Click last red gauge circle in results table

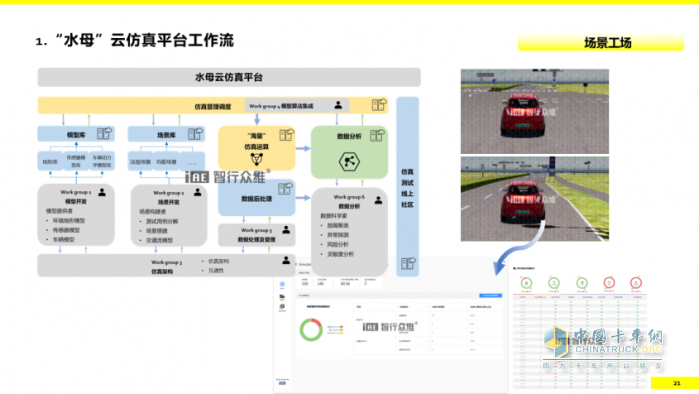tap(636, 283)
